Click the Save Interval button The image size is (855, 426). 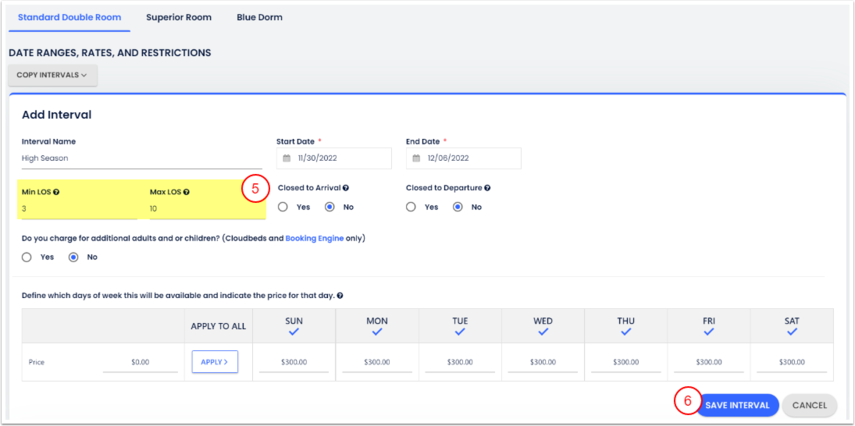pos(737,405)
